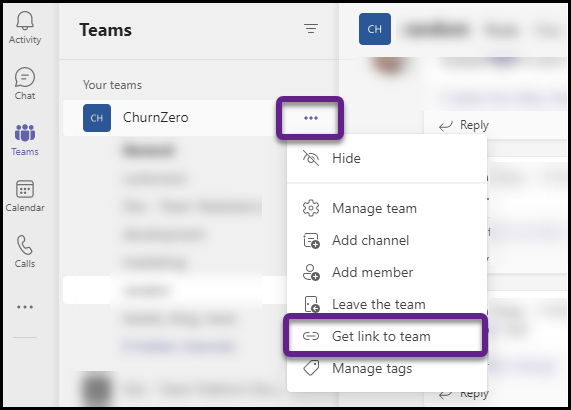
Task: Open ChurnZero more options ellipsis
Action: click(311, 118)
